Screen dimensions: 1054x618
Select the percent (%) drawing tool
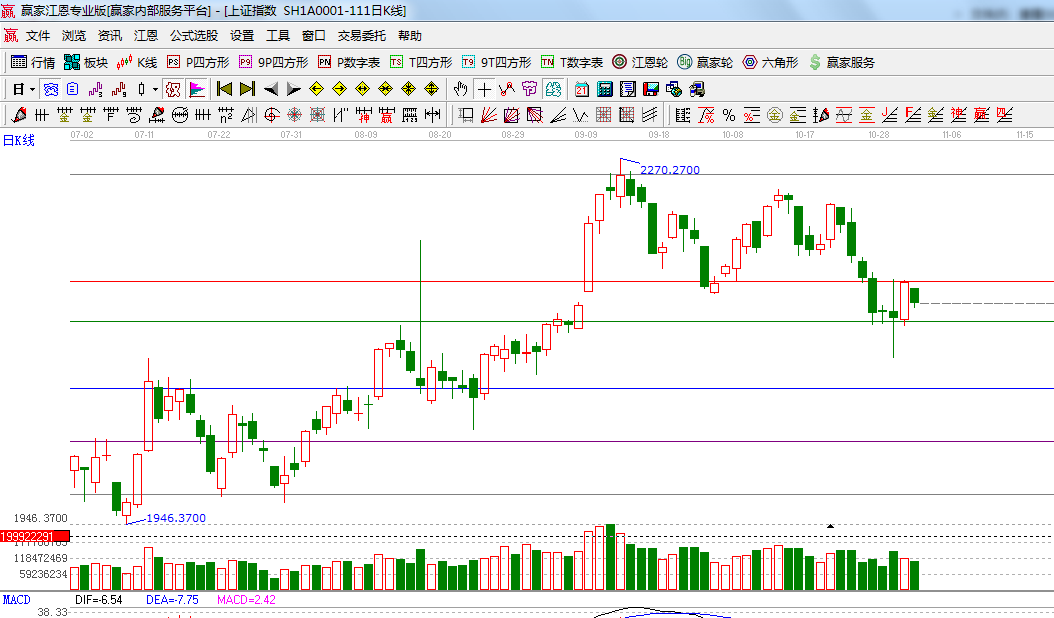(x=728, y=115)
